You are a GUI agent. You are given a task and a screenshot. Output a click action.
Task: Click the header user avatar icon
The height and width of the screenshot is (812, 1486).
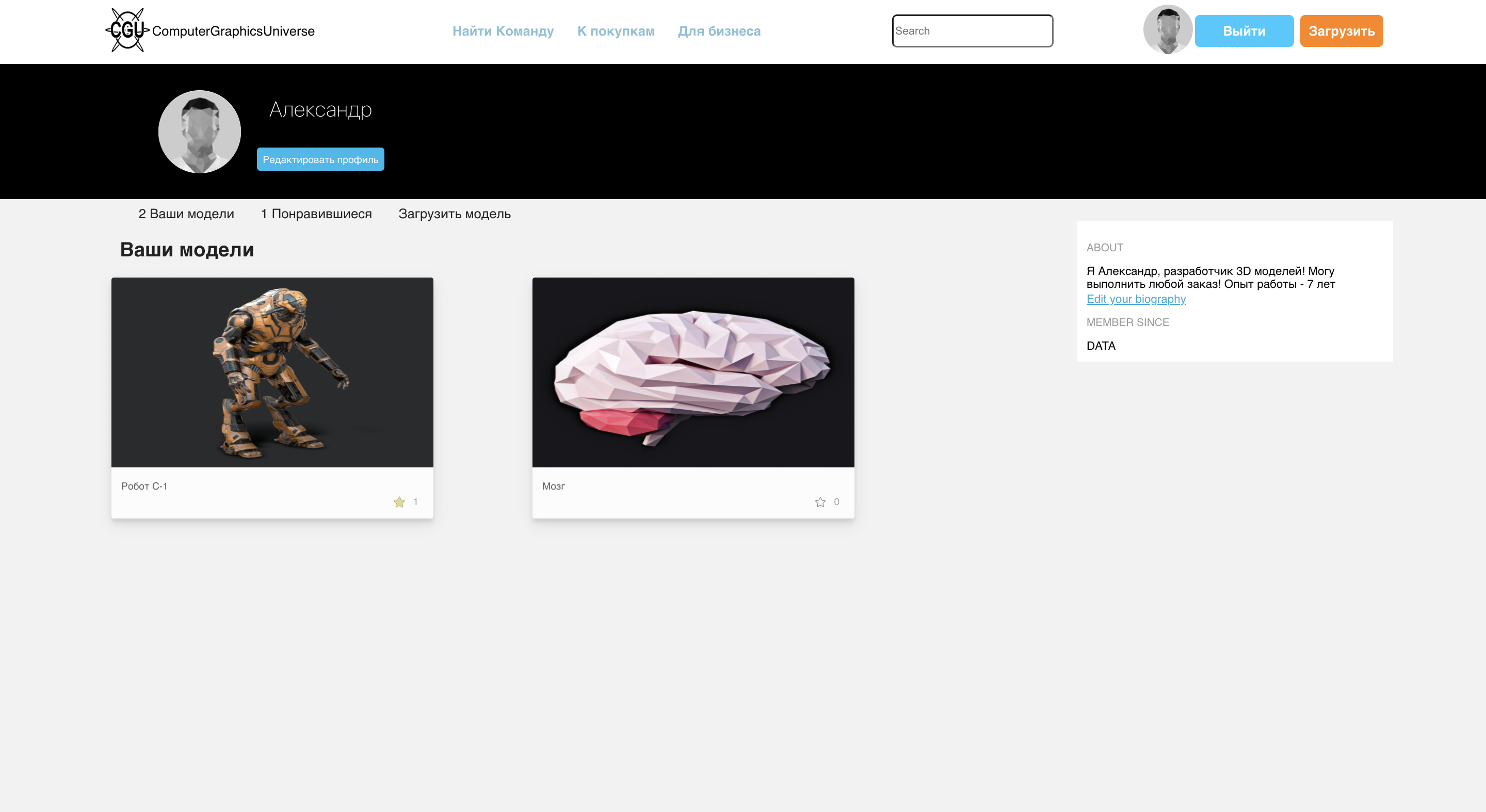(x=1167, y=30)
